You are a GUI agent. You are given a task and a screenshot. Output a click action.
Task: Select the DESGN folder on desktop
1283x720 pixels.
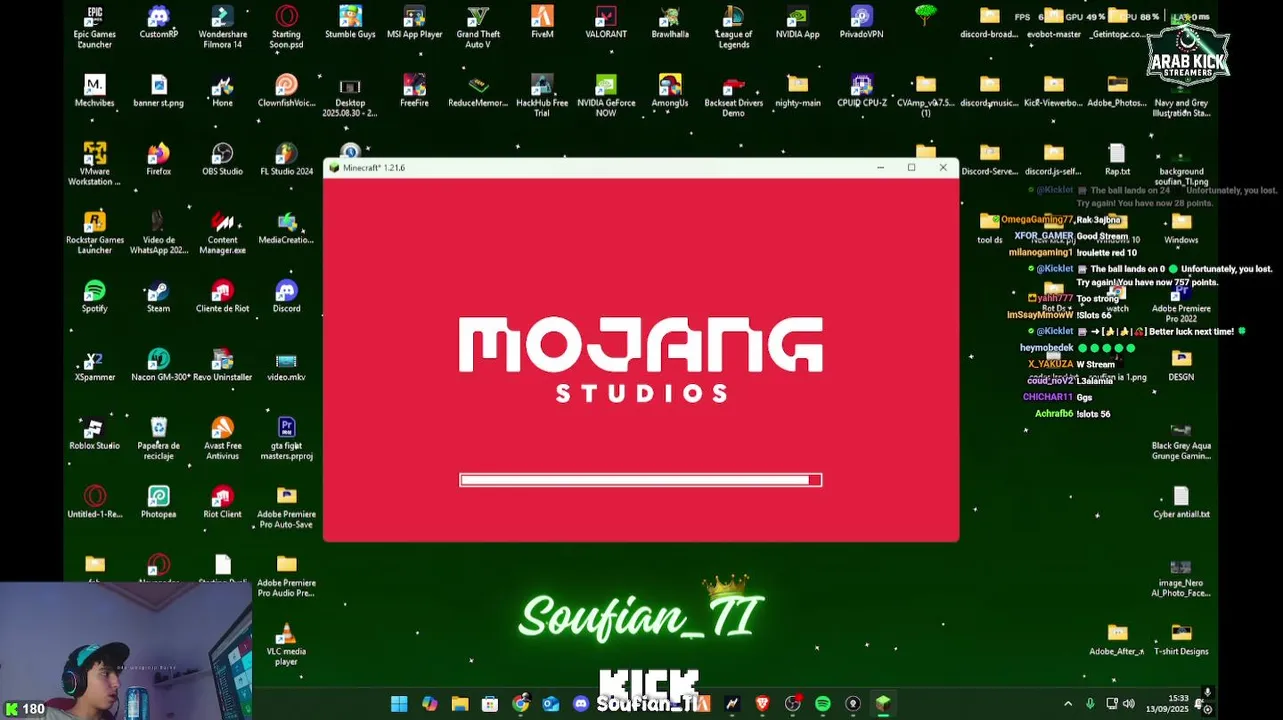1181,366
